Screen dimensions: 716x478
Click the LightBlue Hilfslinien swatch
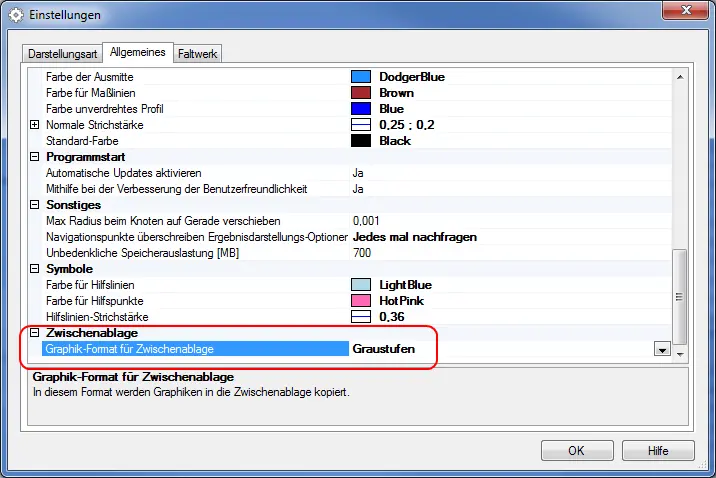click(x=361, y=285)
